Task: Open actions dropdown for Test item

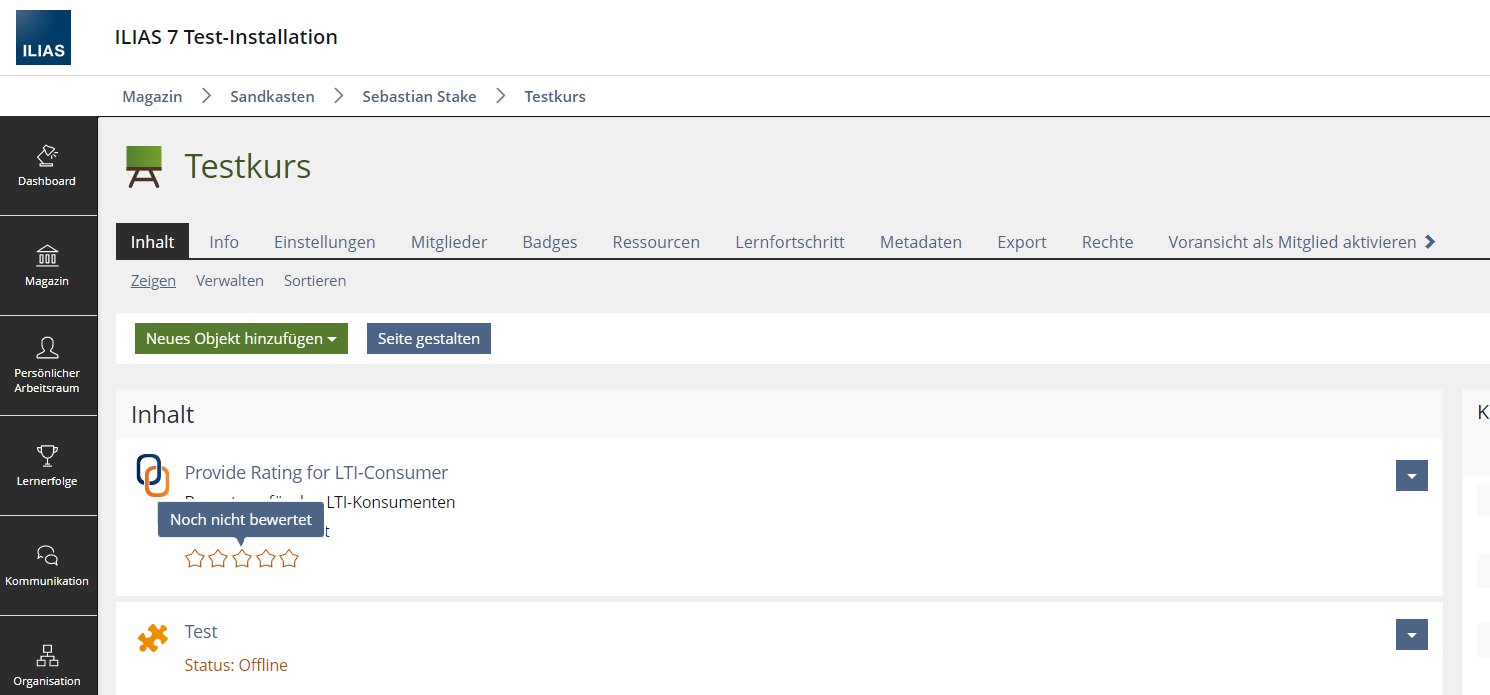Action: click(1411, 635)
